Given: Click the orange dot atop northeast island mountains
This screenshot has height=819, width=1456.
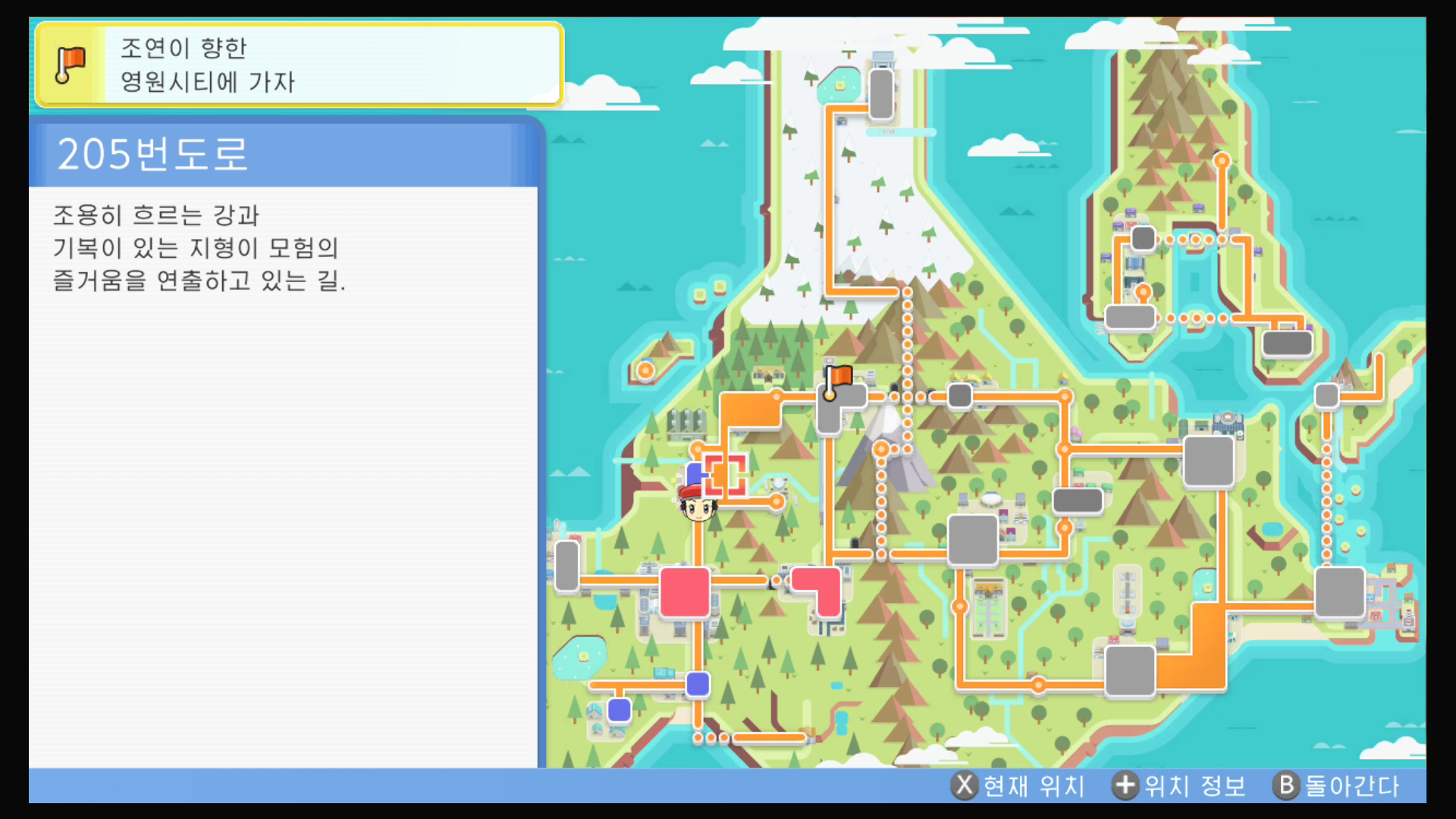Looking at the screenshot, I should point(1221,161).
